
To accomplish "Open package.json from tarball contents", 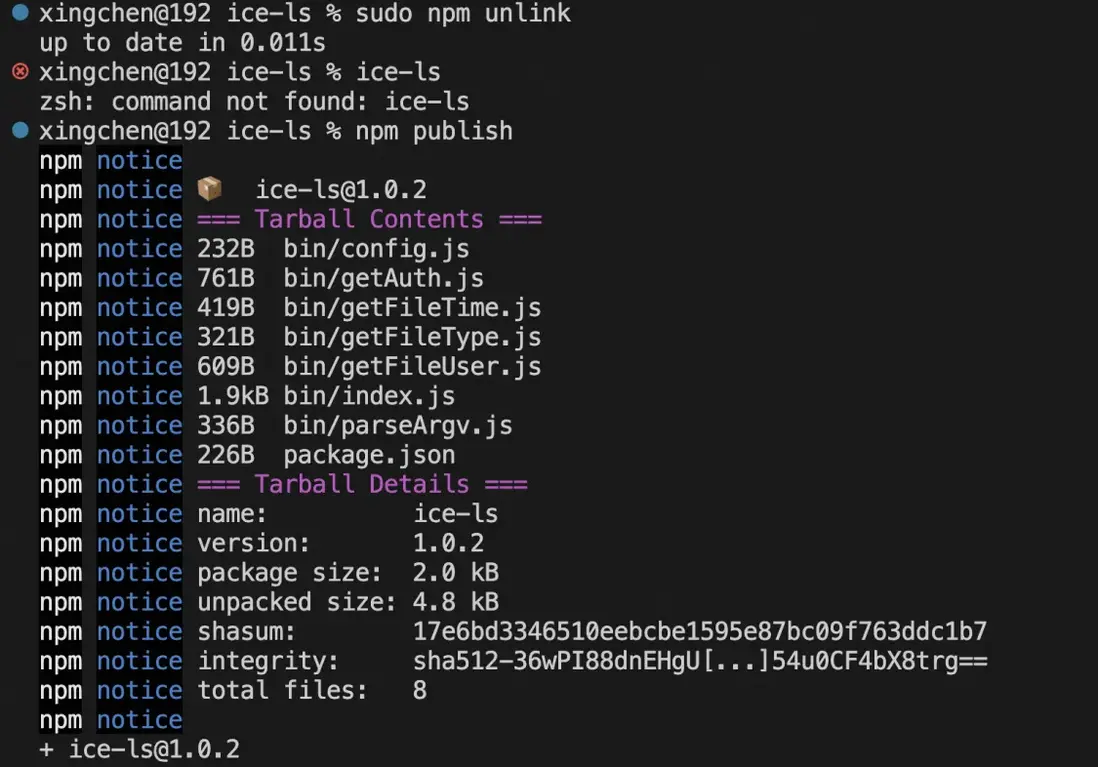I will [x=369, y=455].
